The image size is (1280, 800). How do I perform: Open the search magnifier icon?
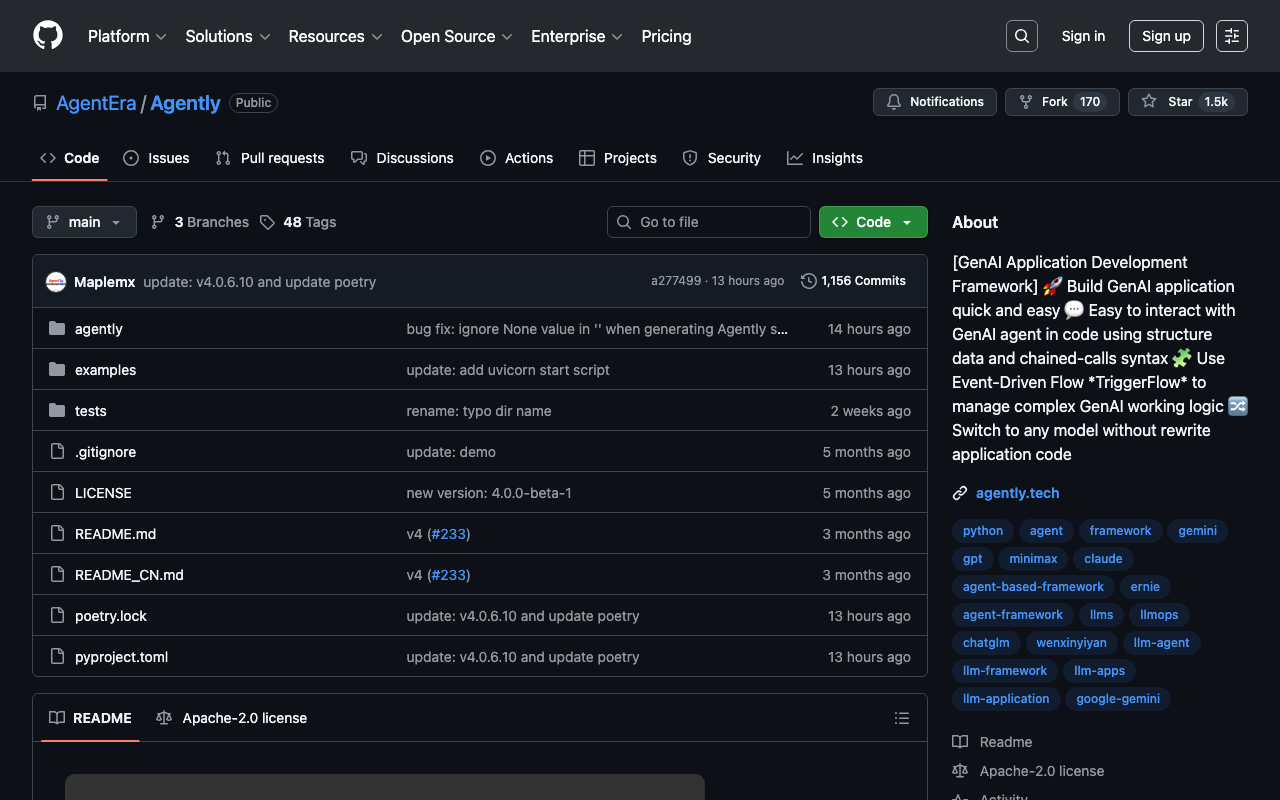[x=1021, y=36]
